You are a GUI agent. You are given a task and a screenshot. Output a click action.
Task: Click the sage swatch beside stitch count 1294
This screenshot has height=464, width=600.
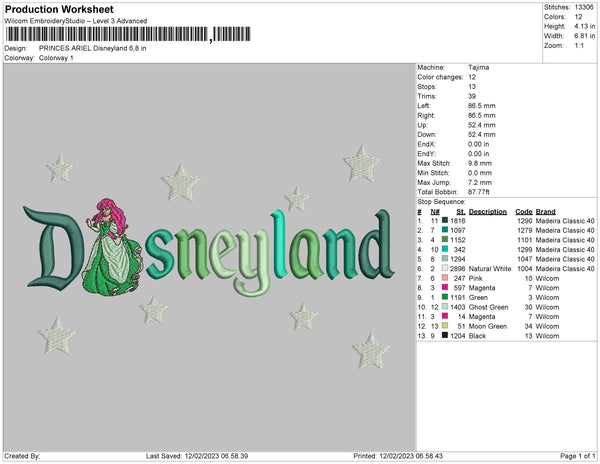445,259
